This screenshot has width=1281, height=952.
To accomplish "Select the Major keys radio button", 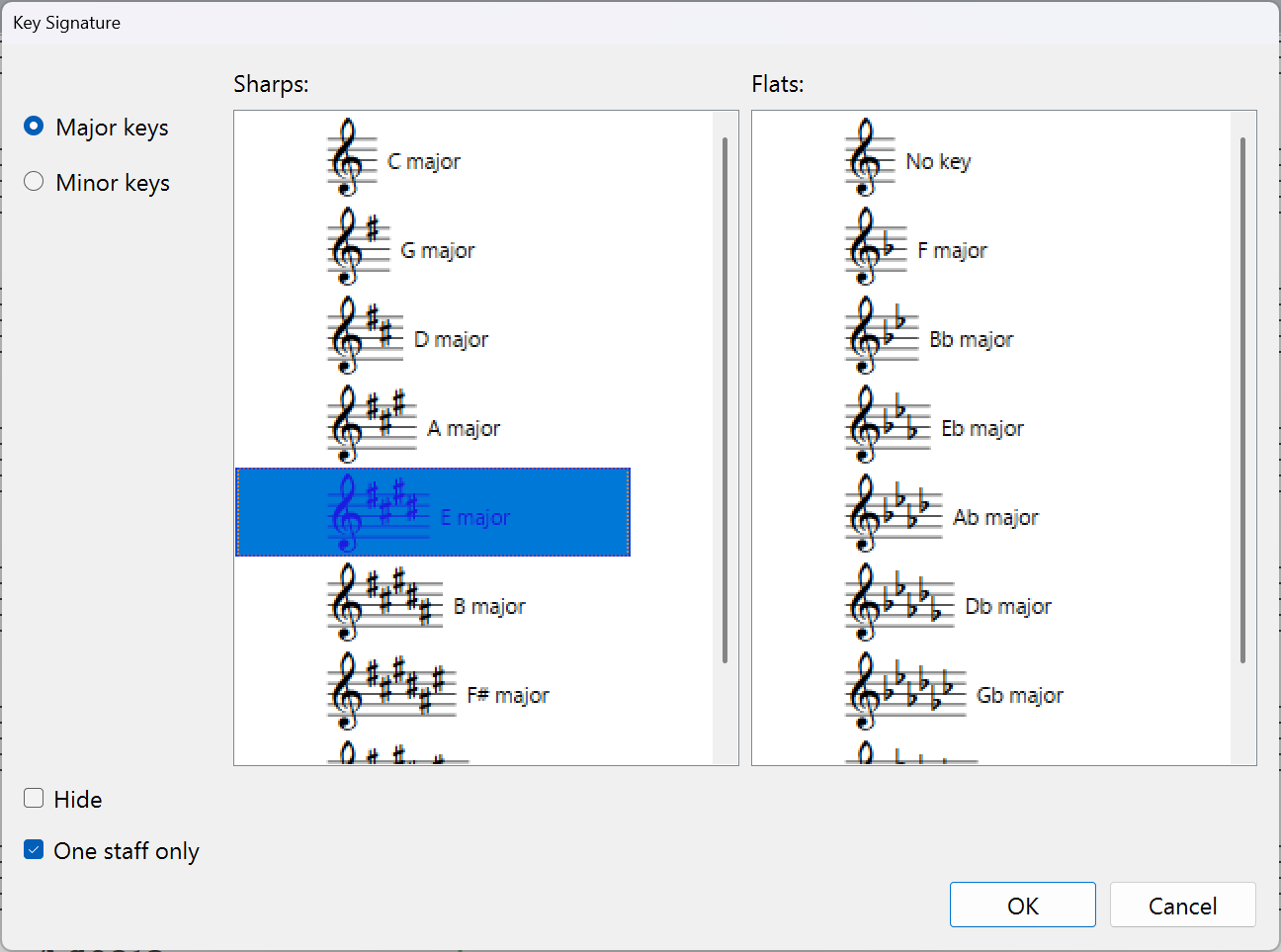I will tap(34, 127).
